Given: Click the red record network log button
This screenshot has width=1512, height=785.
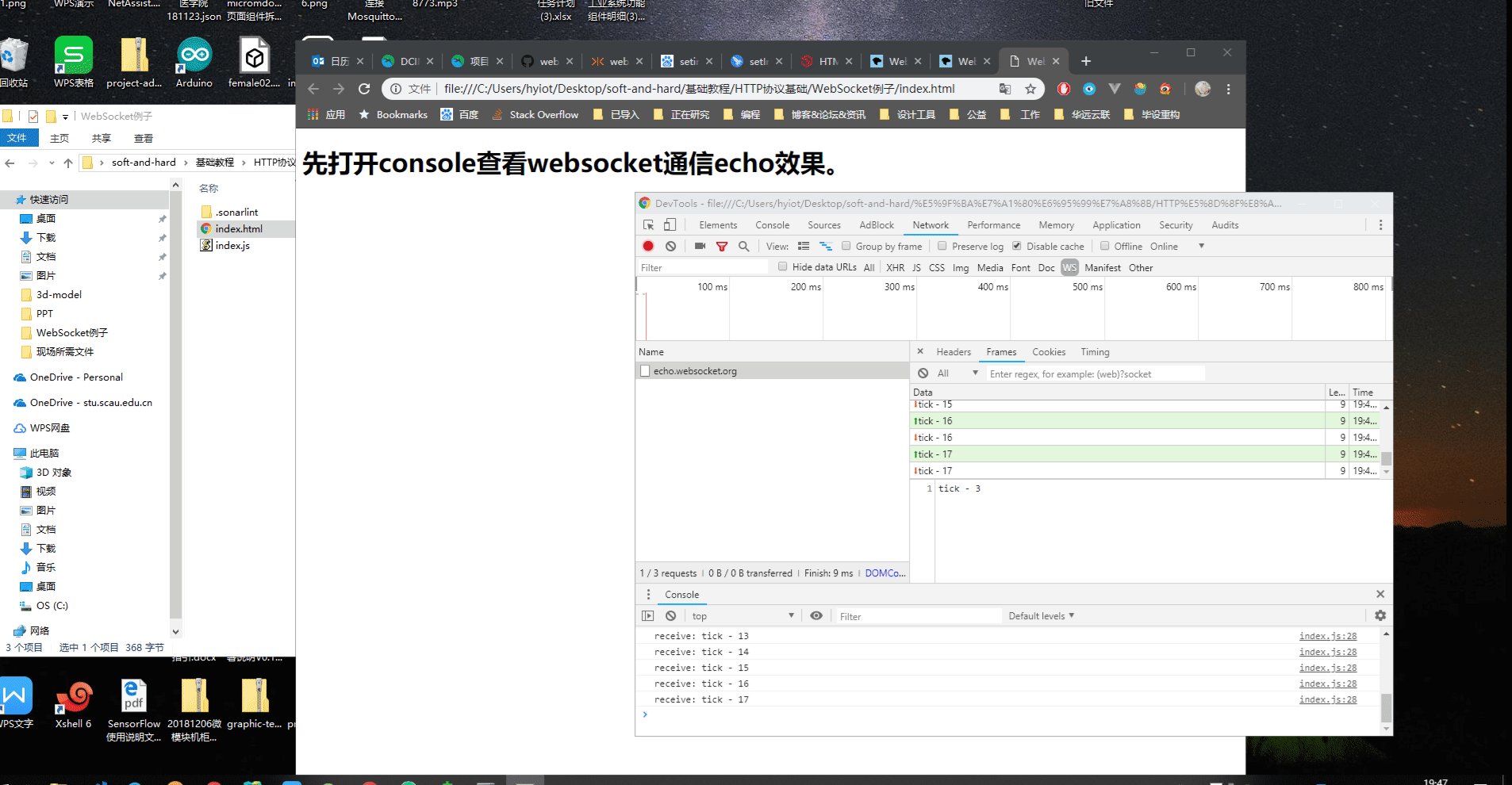Looking at the screenshot, I should pos(647,246).
